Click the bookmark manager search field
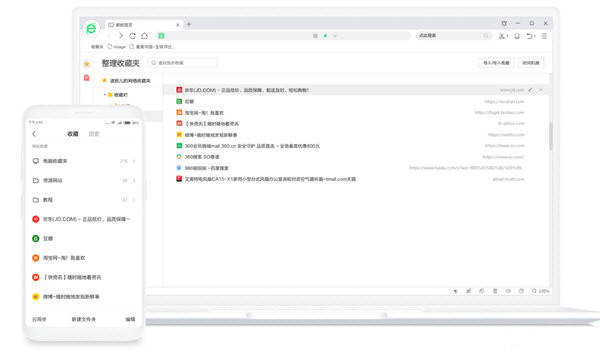Screen dimensions: 600x360 click(x=183, y=62)
